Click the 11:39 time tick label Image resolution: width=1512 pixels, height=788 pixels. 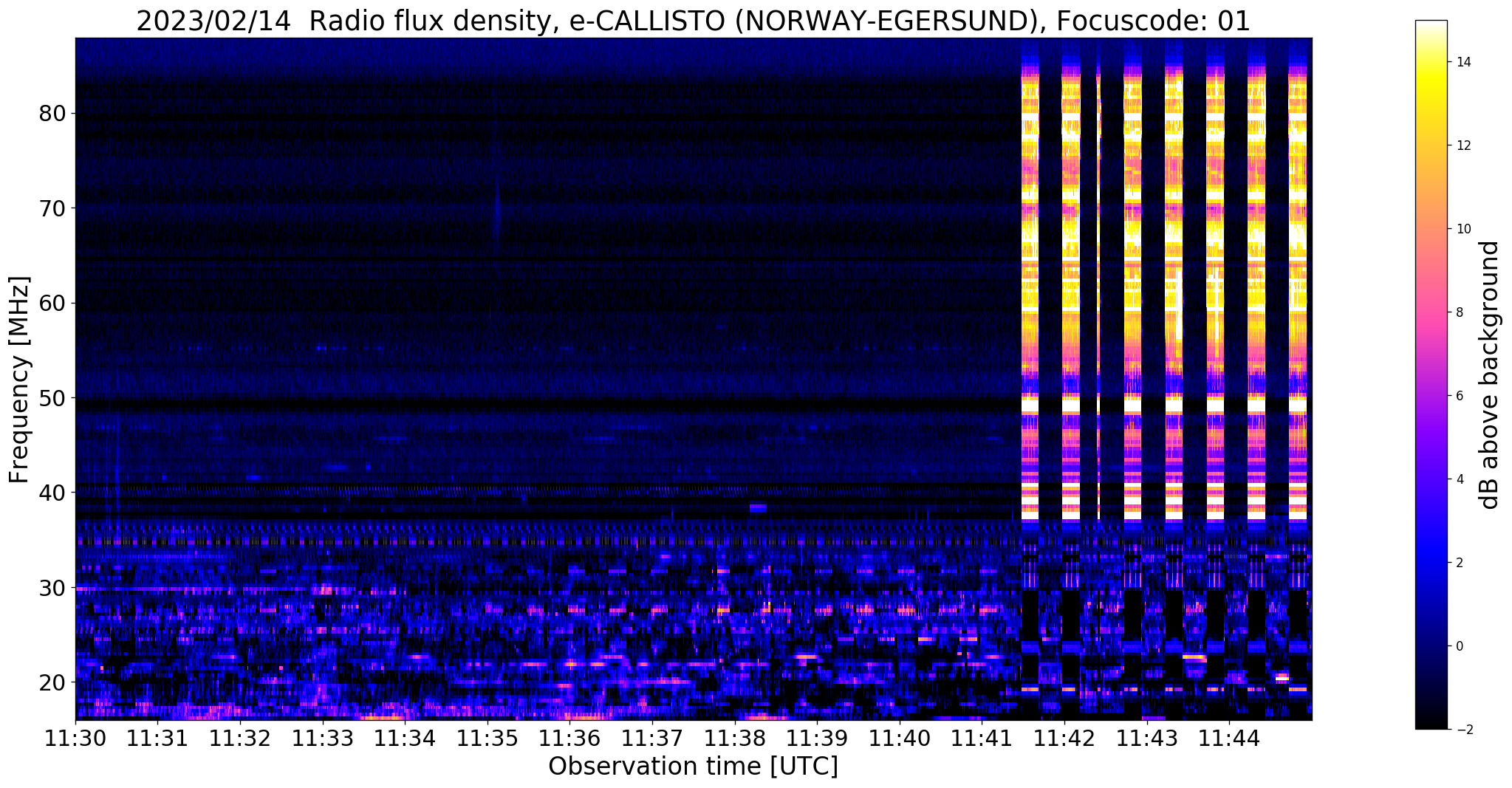(817, 738)
